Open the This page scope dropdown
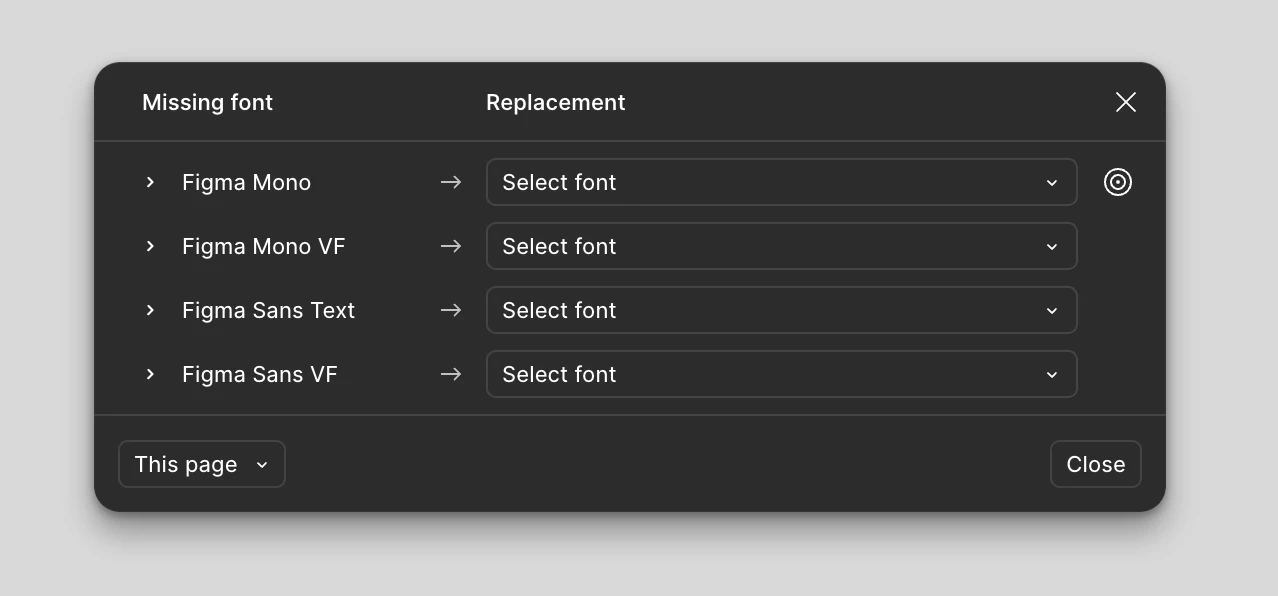The image size is (1278, 596). (201, 464)
